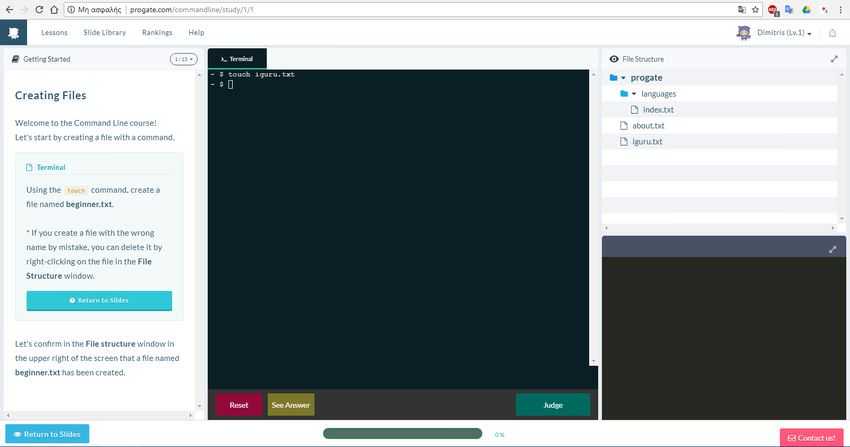The width and height of the screenshot is (850, 447).
Task: Click the Reset button
Action: point(239,405)
